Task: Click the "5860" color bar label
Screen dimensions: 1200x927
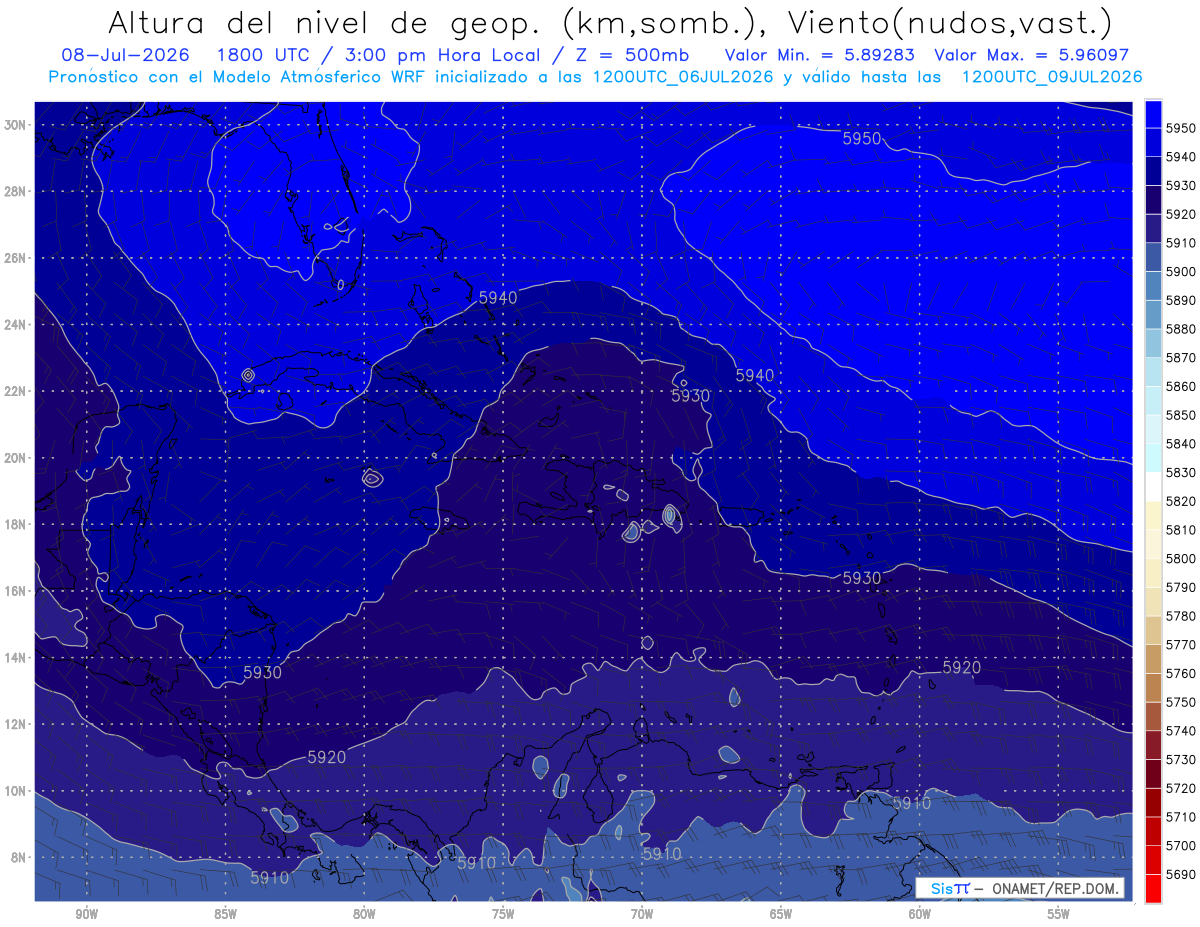Action: click(1180, 386)
